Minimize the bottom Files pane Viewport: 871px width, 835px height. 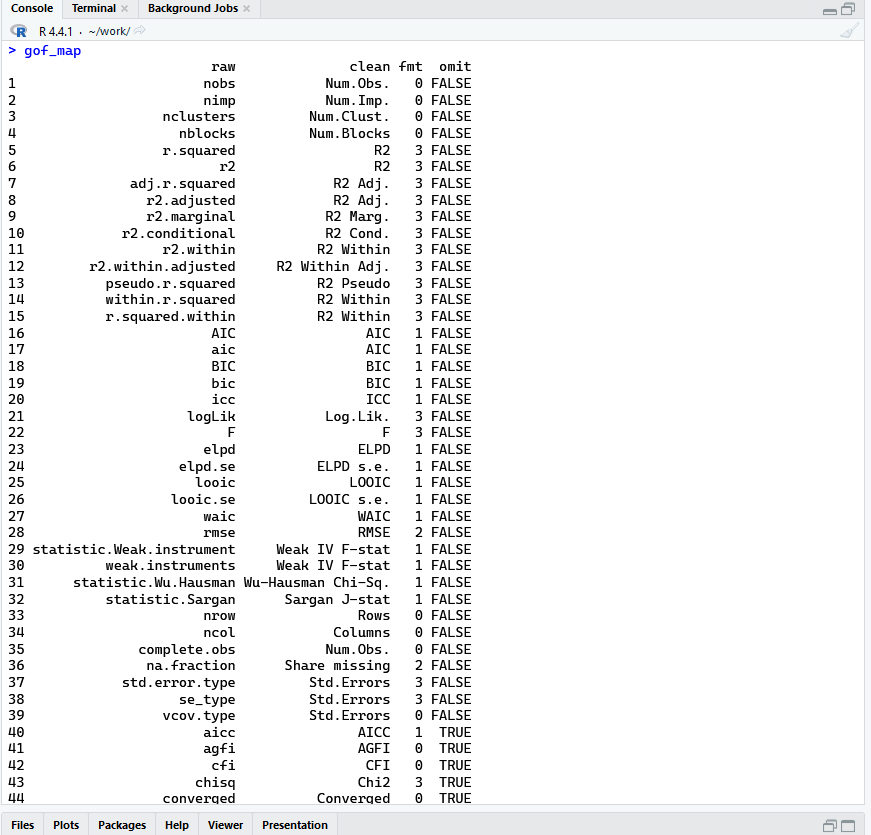tap(829, 826)
